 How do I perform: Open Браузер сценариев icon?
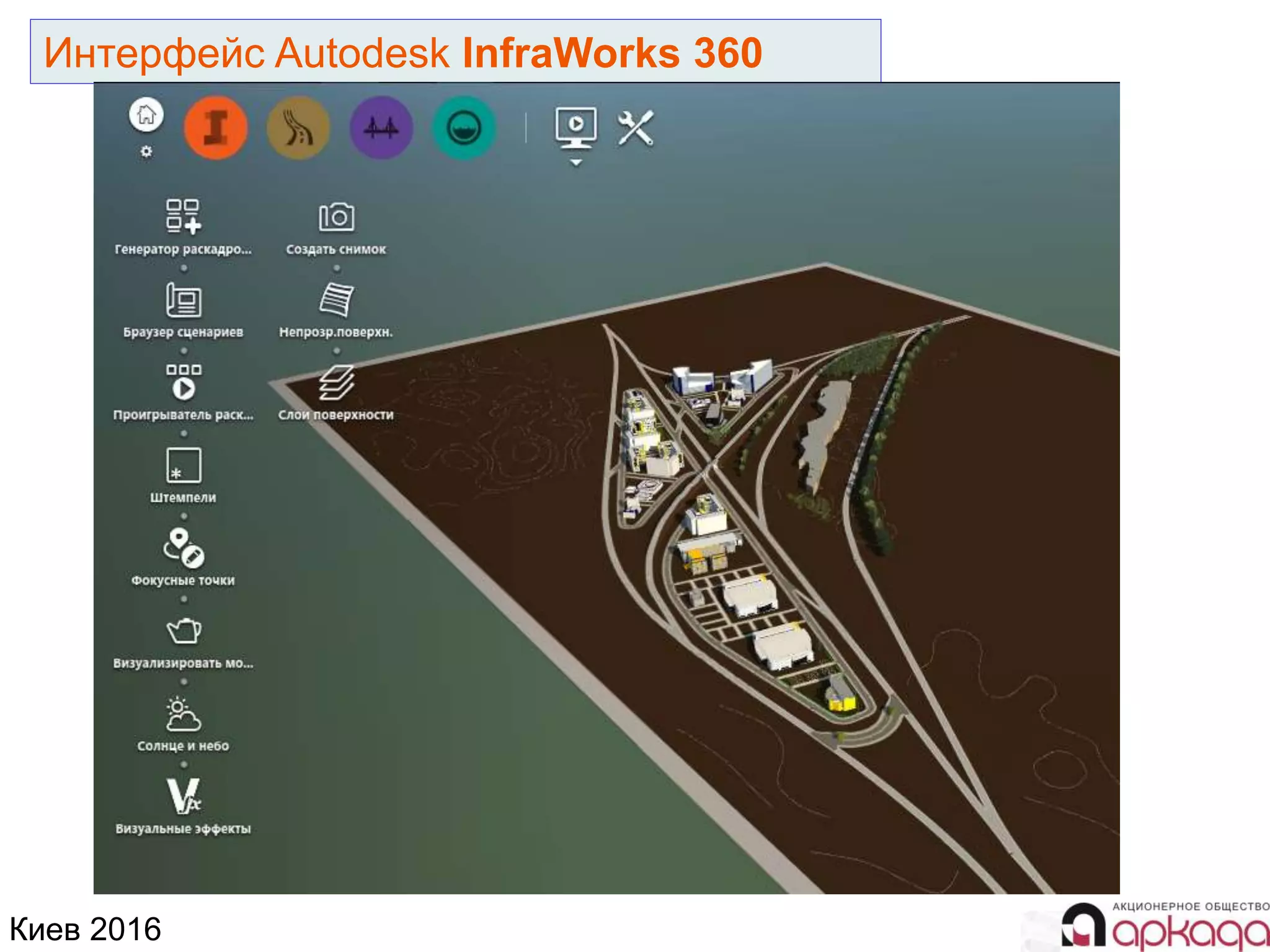184,300
